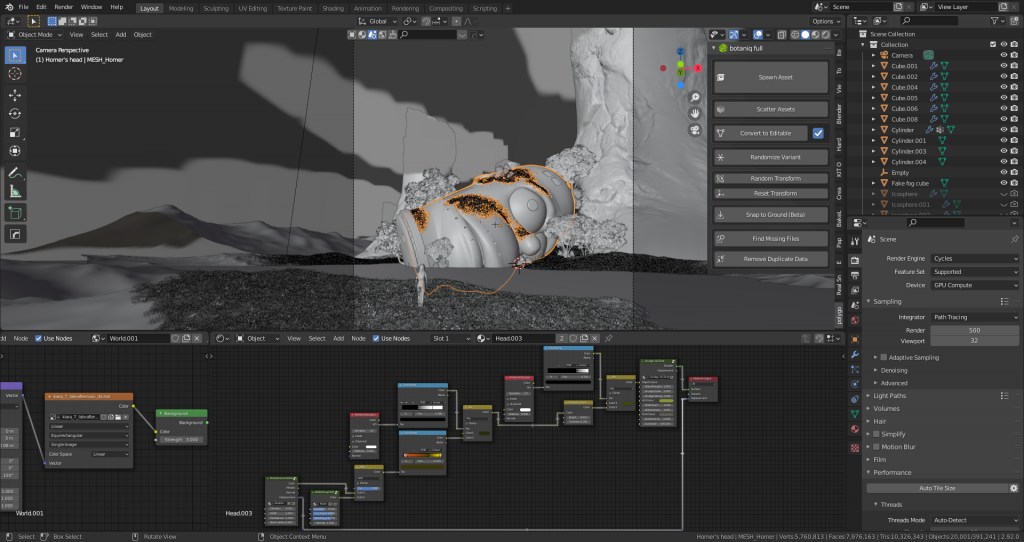Open the Physics properties tab icon
Screen dimensions: 1024x542
click(x=854, y=384)
